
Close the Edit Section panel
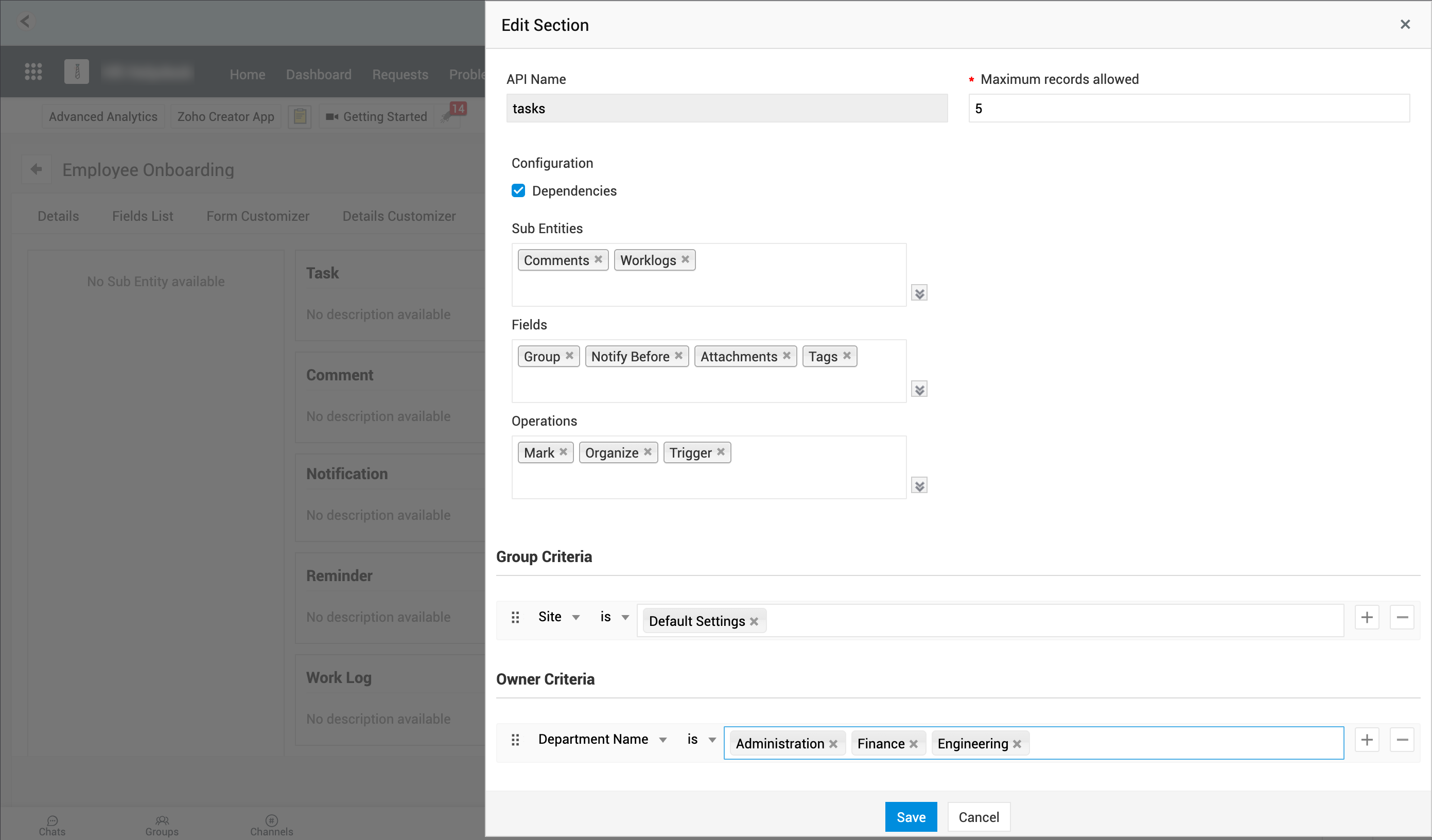coord(1405,24)
